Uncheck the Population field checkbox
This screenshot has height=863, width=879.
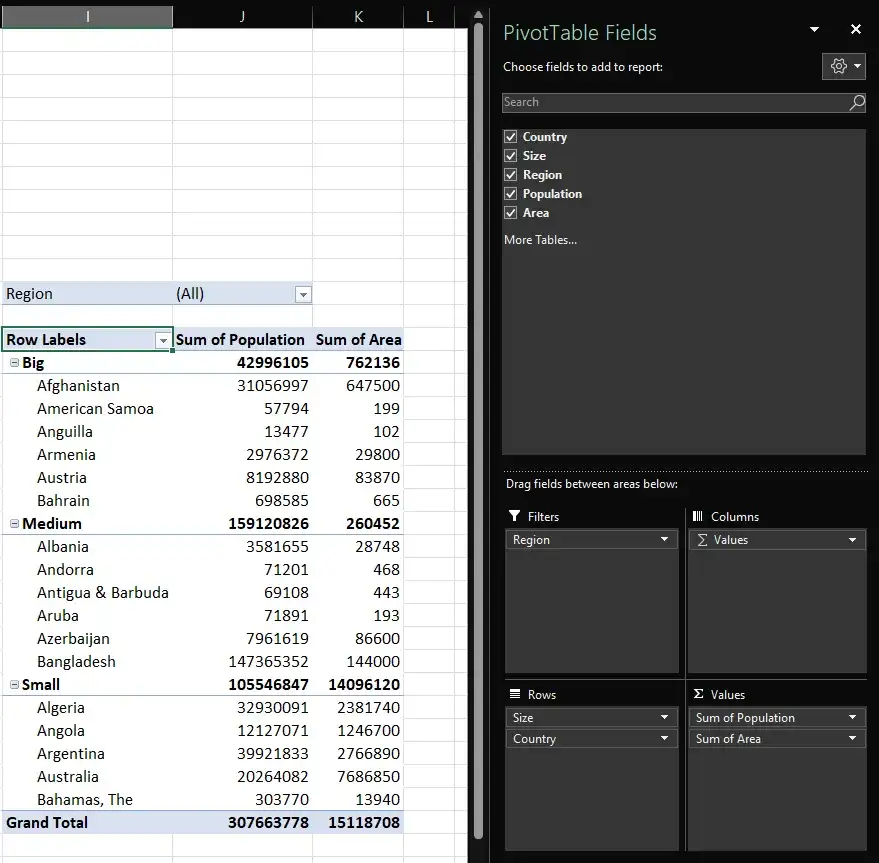(x=511, y=194)
